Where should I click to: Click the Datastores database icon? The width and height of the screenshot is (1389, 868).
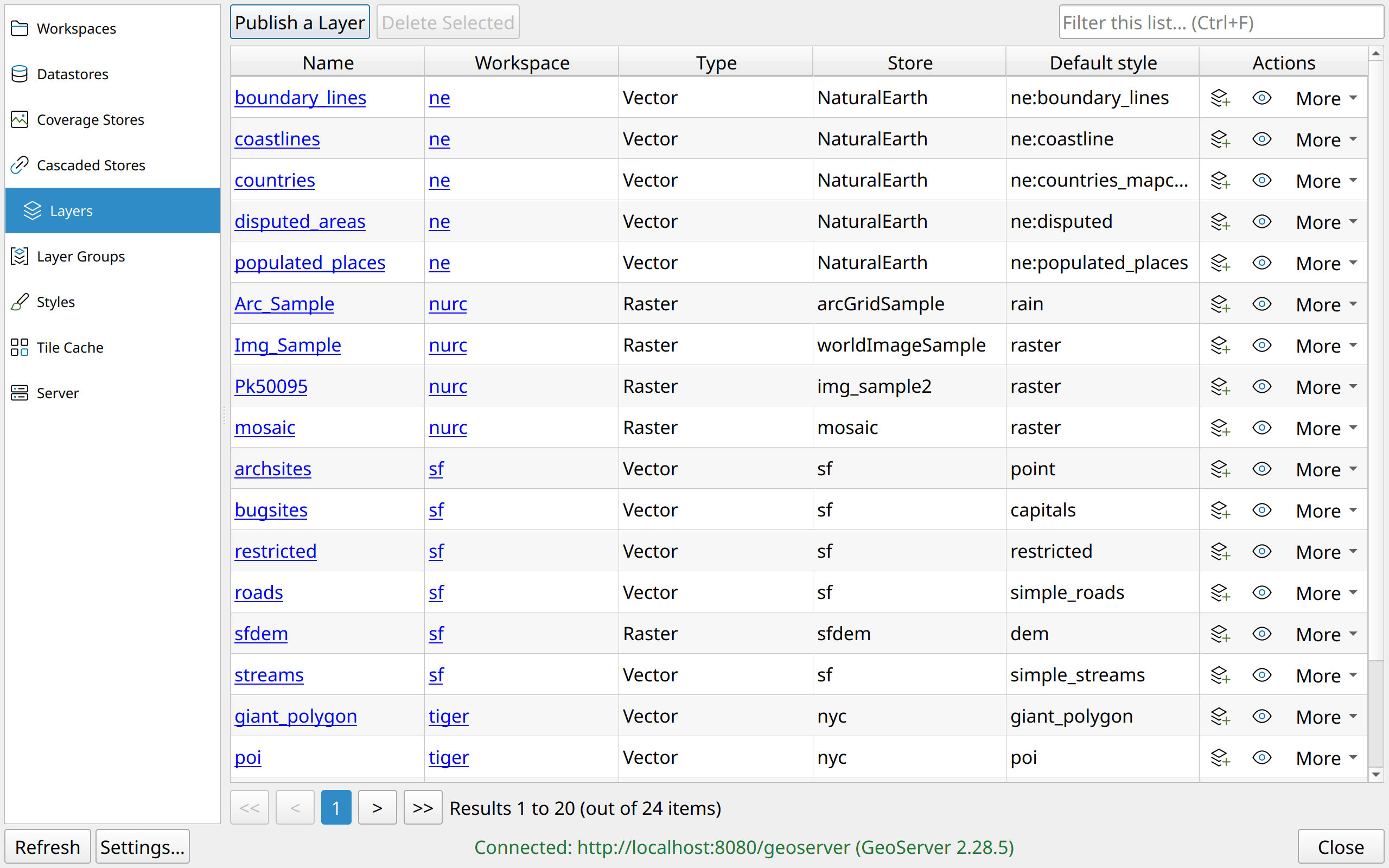coord(20,74)
